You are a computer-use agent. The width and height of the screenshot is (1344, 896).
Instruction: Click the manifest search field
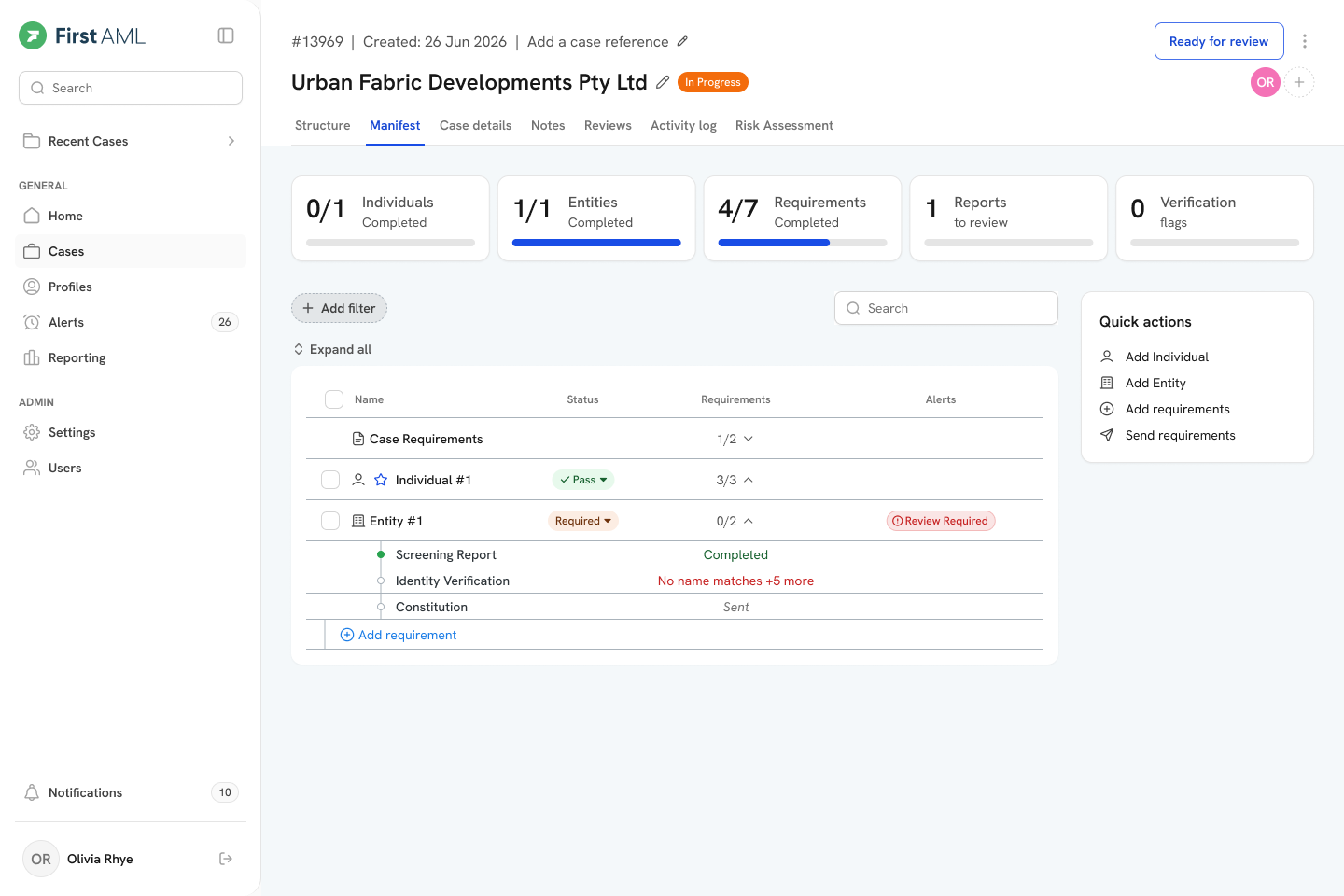[x=946, y=308]
